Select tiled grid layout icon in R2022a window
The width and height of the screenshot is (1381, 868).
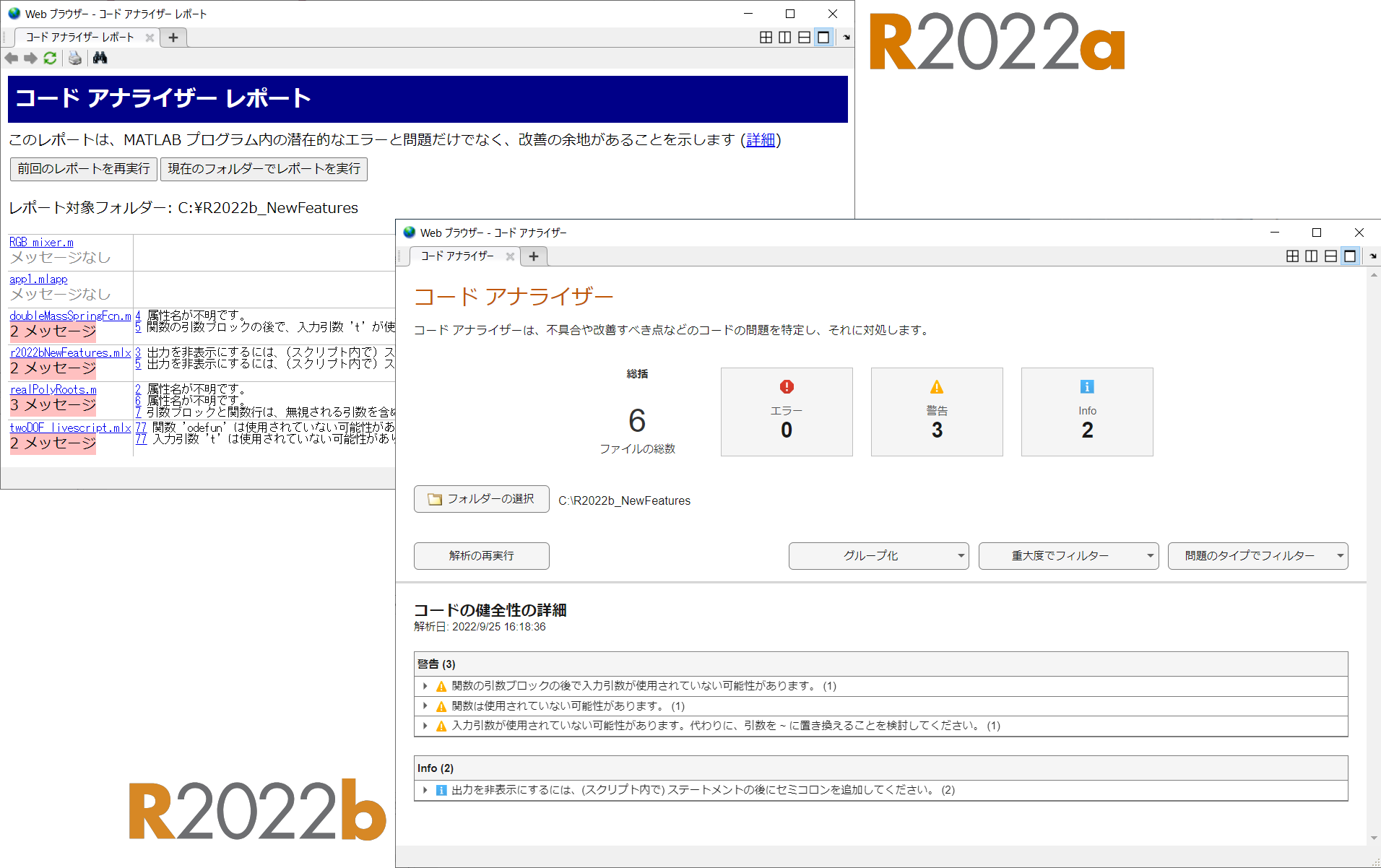click(x=766, y=37)
